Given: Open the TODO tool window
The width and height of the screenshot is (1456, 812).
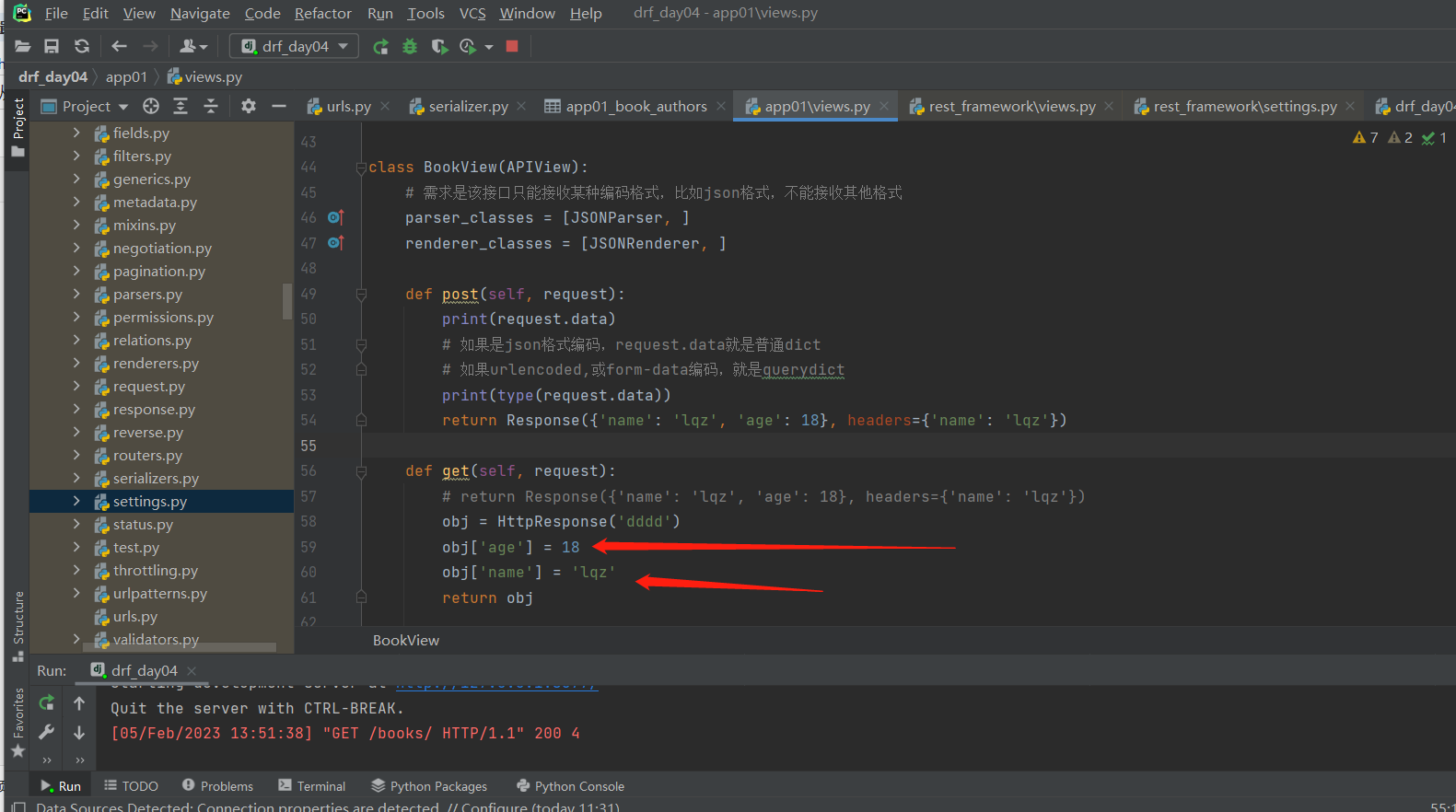Looking at the screenshot, I should click(131, 786).
